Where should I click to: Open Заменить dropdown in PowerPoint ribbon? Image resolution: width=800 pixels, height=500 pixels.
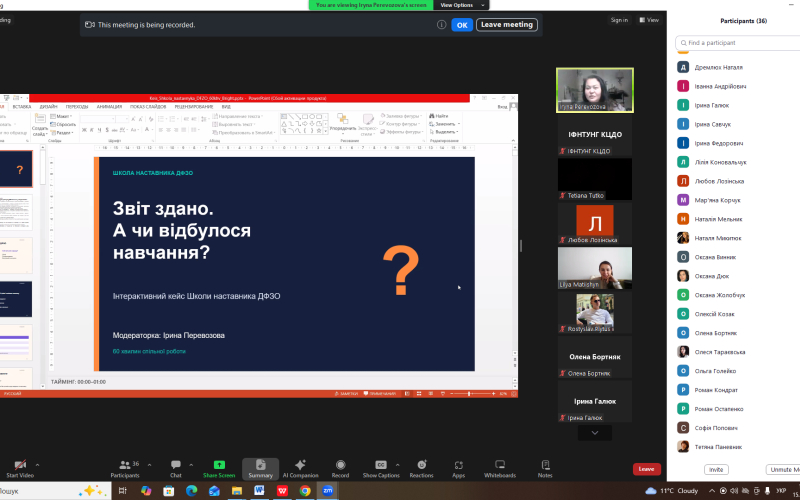coord(445,124)
